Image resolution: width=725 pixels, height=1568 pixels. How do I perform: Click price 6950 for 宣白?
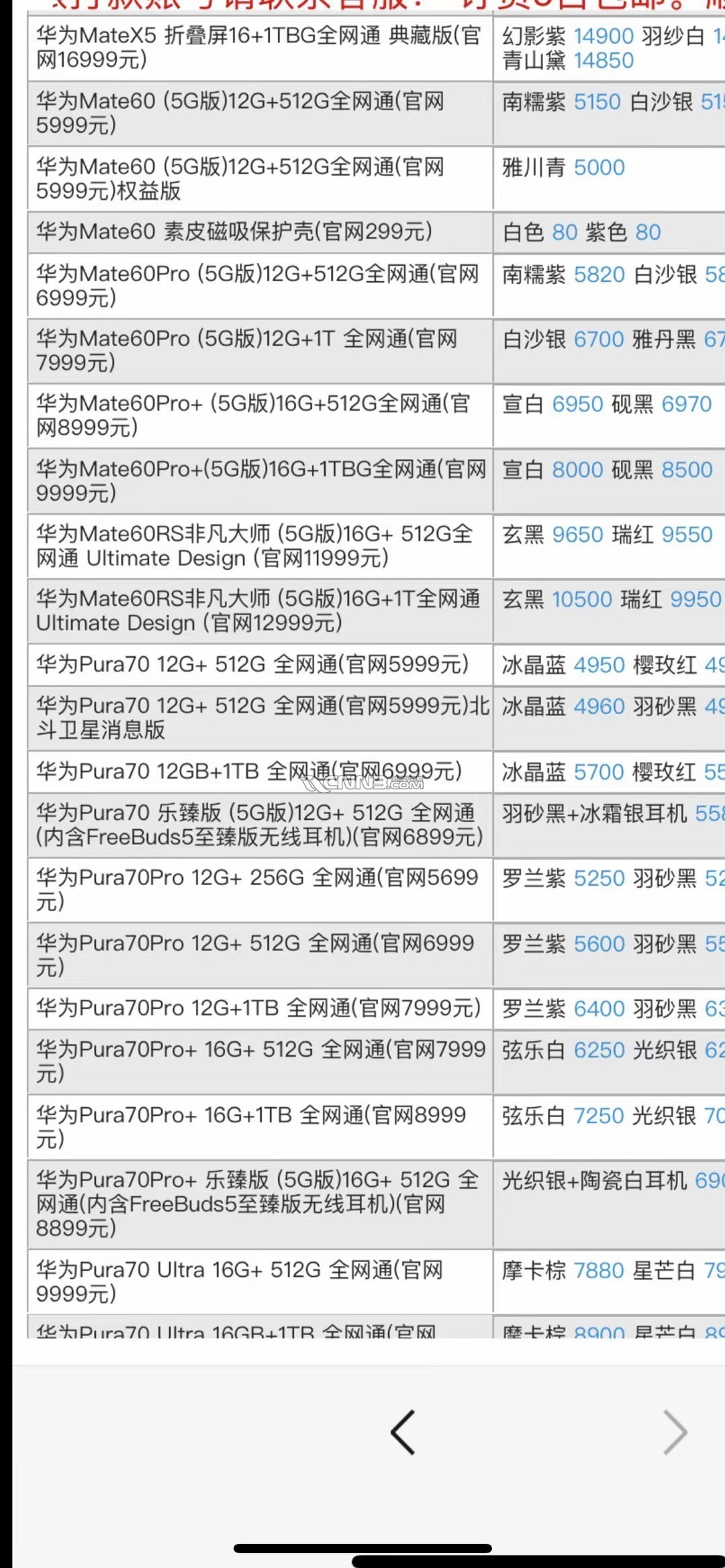tap(578, 405)
